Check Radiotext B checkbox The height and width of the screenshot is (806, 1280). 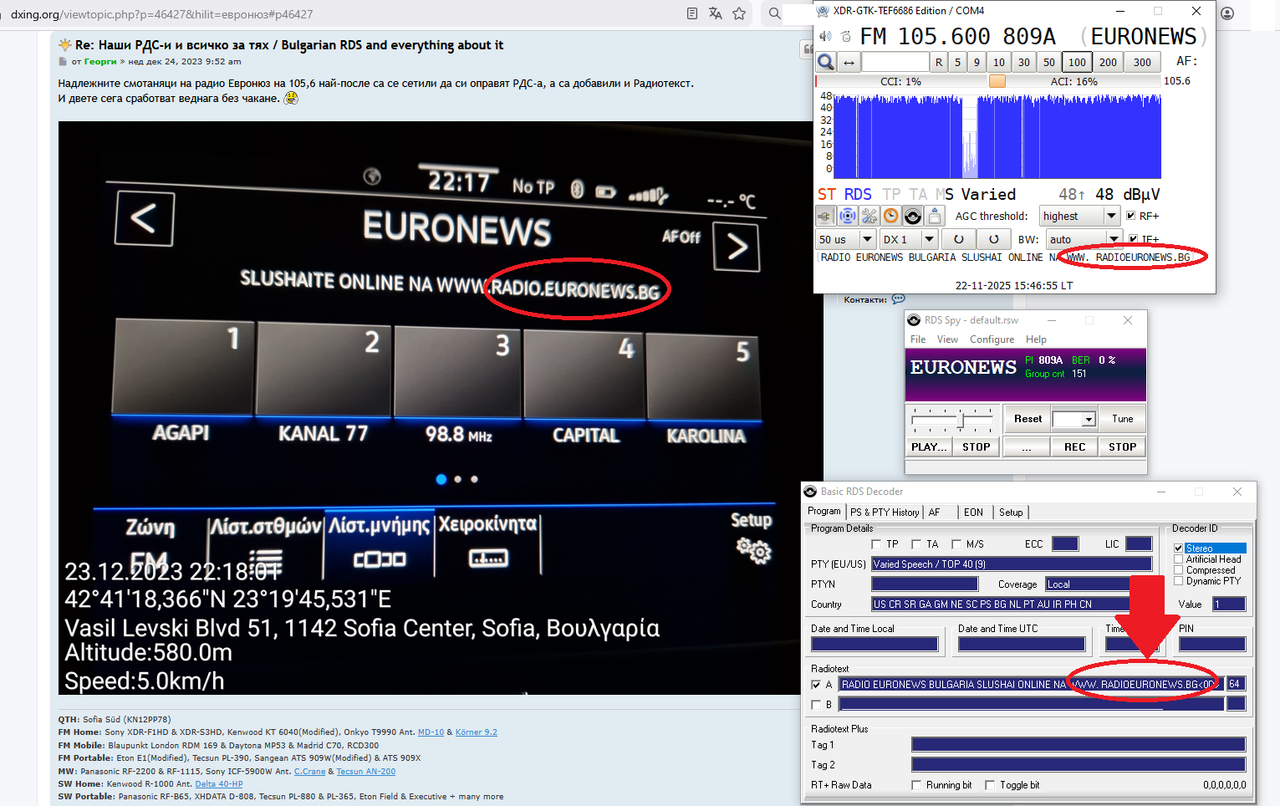[817, 704]
